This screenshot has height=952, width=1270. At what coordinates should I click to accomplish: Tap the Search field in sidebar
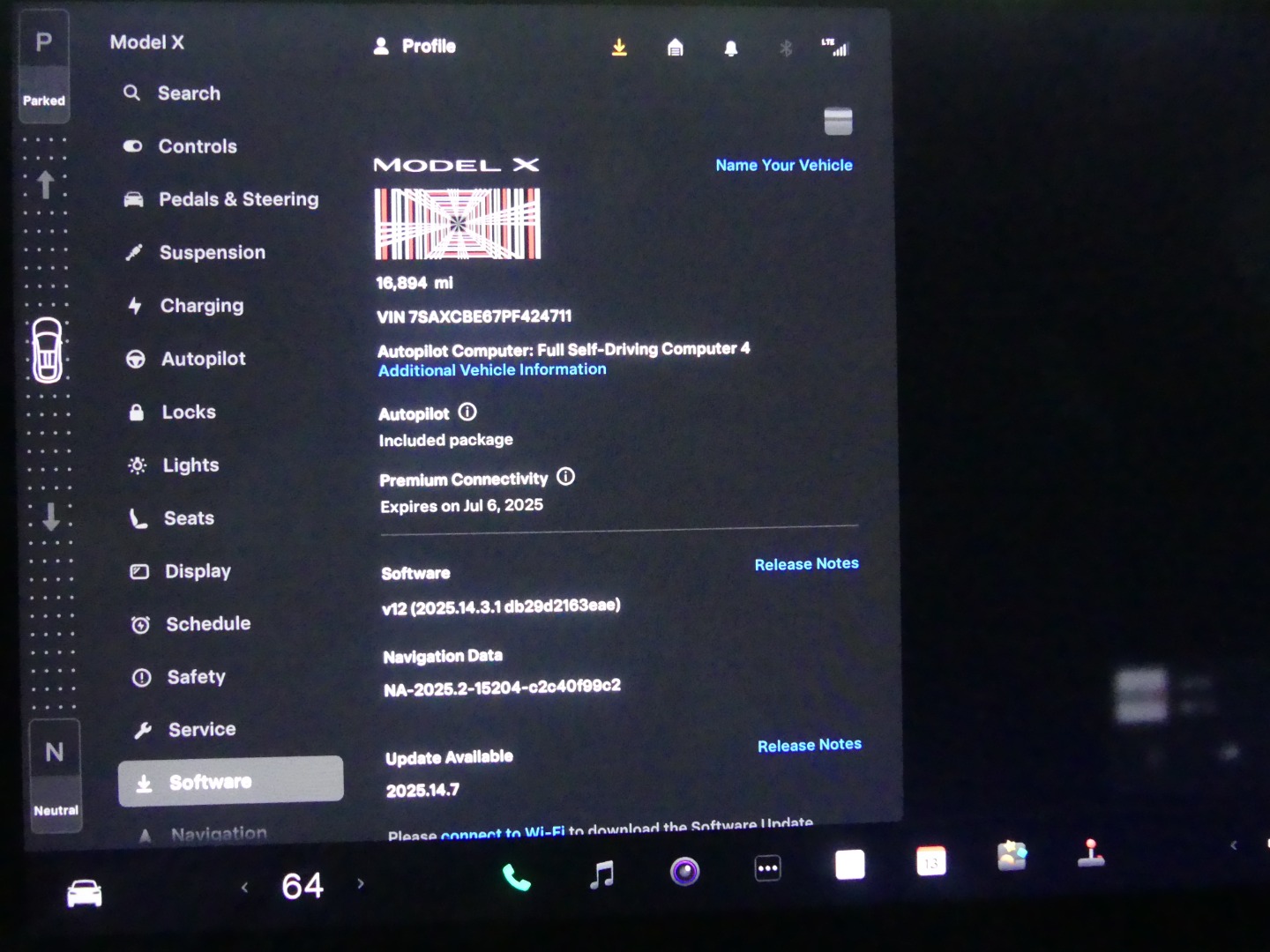[189, 93]
